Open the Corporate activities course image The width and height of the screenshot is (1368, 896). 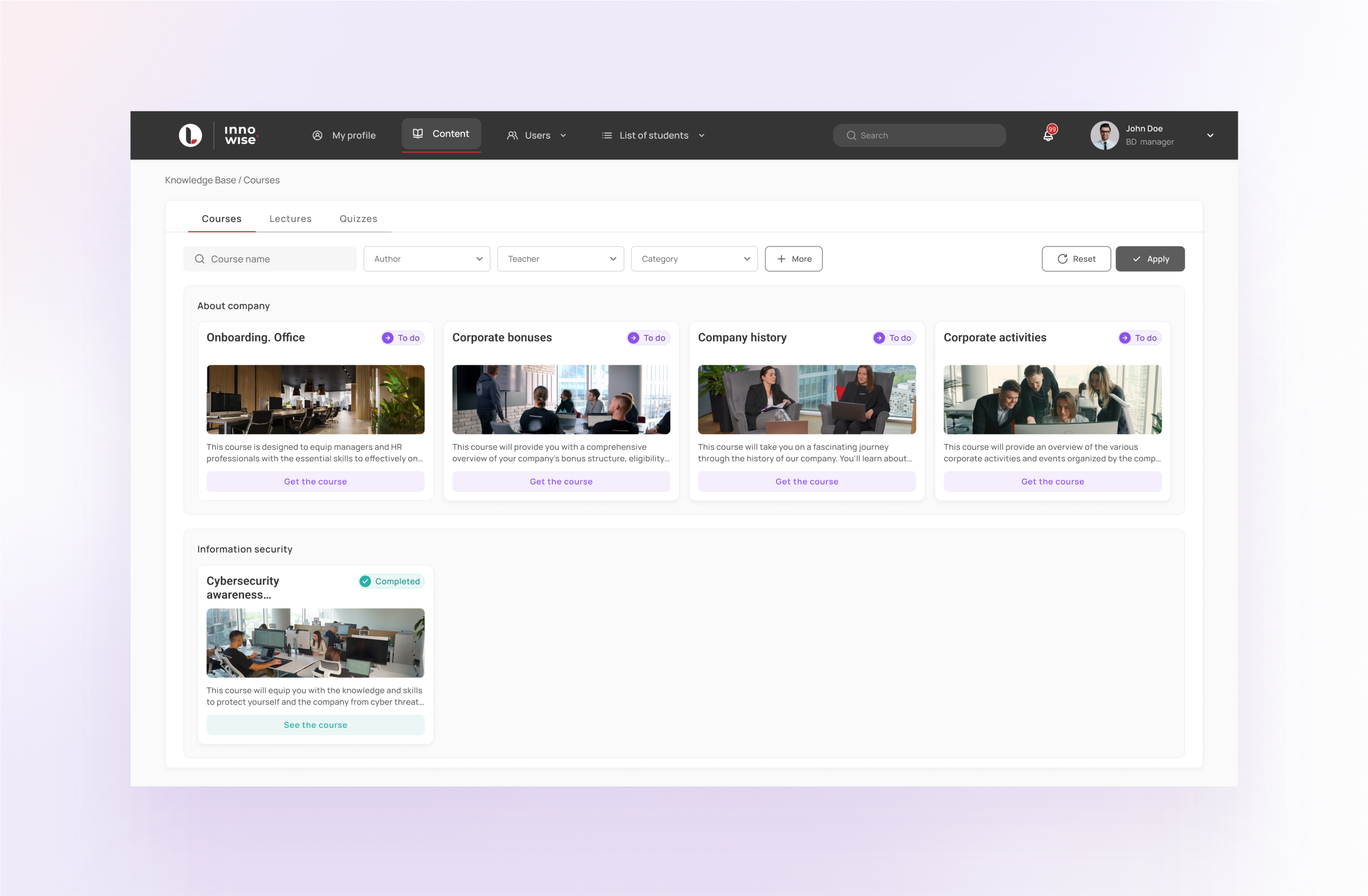pyautogui.click(x=1052, y=399)
